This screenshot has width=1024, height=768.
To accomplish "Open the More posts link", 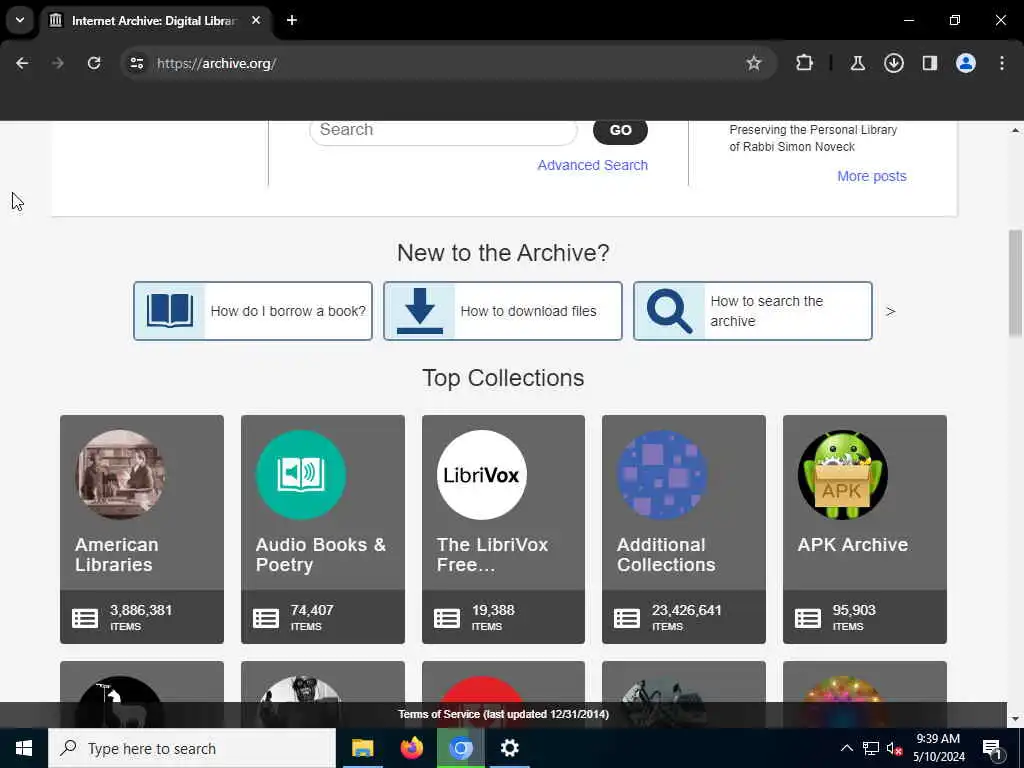I will point(872,176).
